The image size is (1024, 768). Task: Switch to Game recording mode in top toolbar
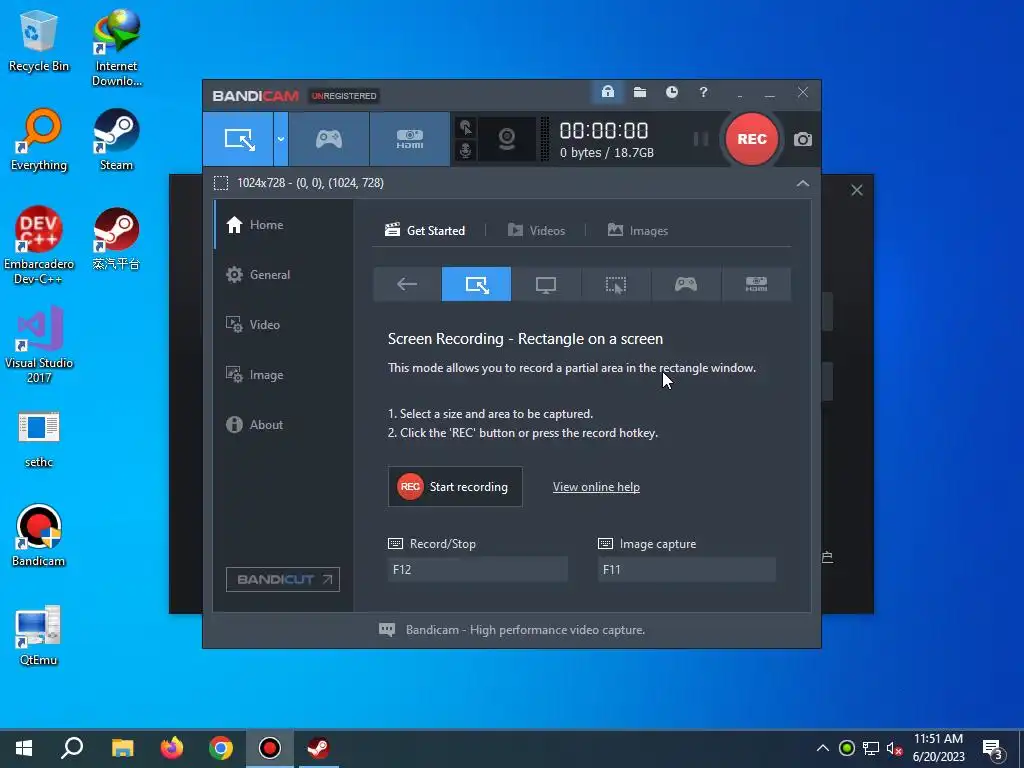(x=328, y=138)
